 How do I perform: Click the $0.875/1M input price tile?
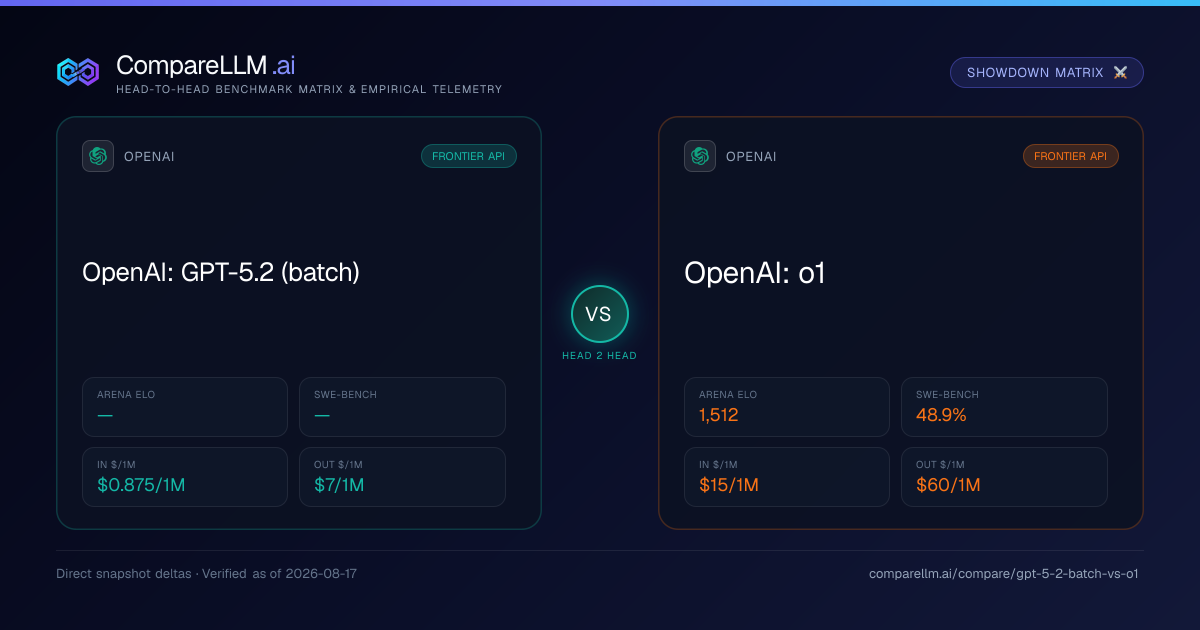tap(185, 477)
